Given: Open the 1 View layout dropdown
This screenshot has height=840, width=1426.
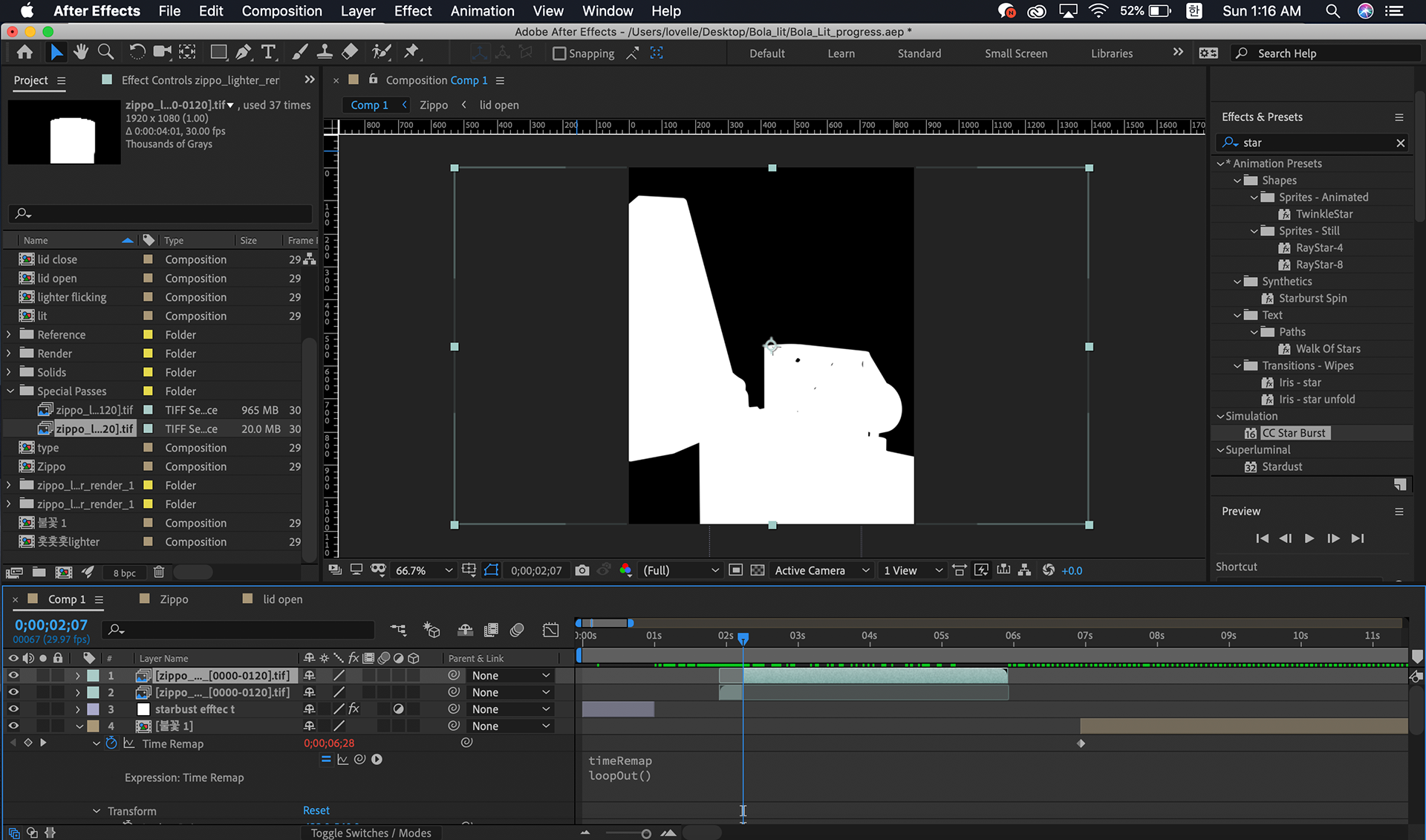Looking at the screenshot, I should pos(913,570).
